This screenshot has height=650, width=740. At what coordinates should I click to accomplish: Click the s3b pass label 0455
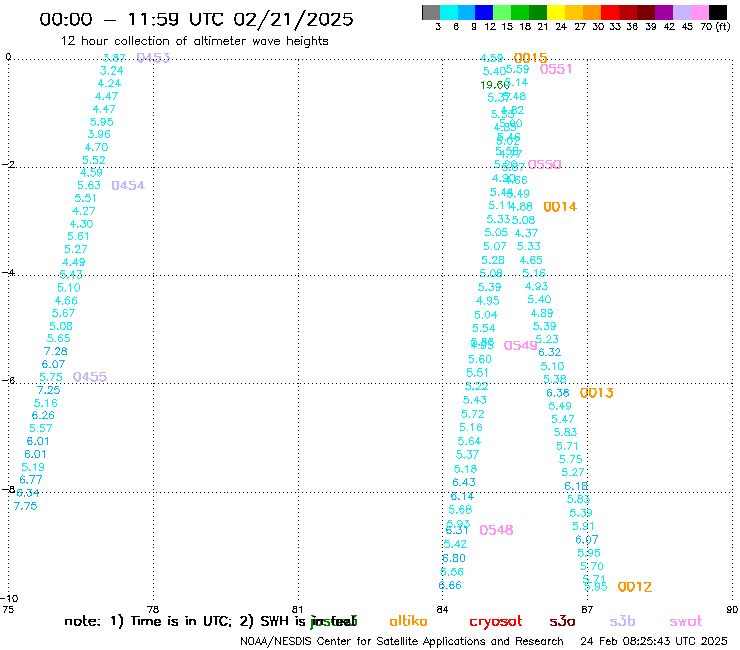point(90,377)
